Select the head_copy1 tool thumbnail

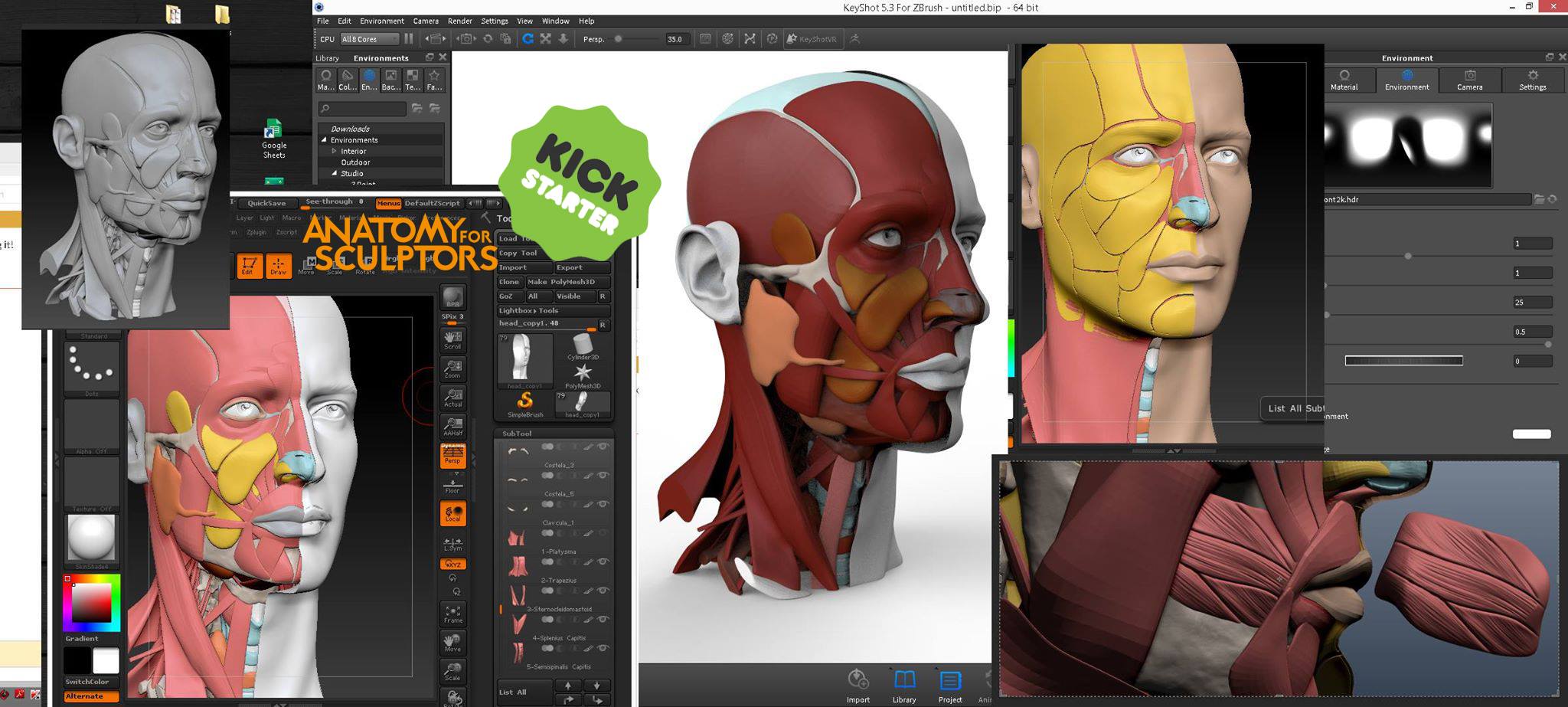[x=525, y=361]
